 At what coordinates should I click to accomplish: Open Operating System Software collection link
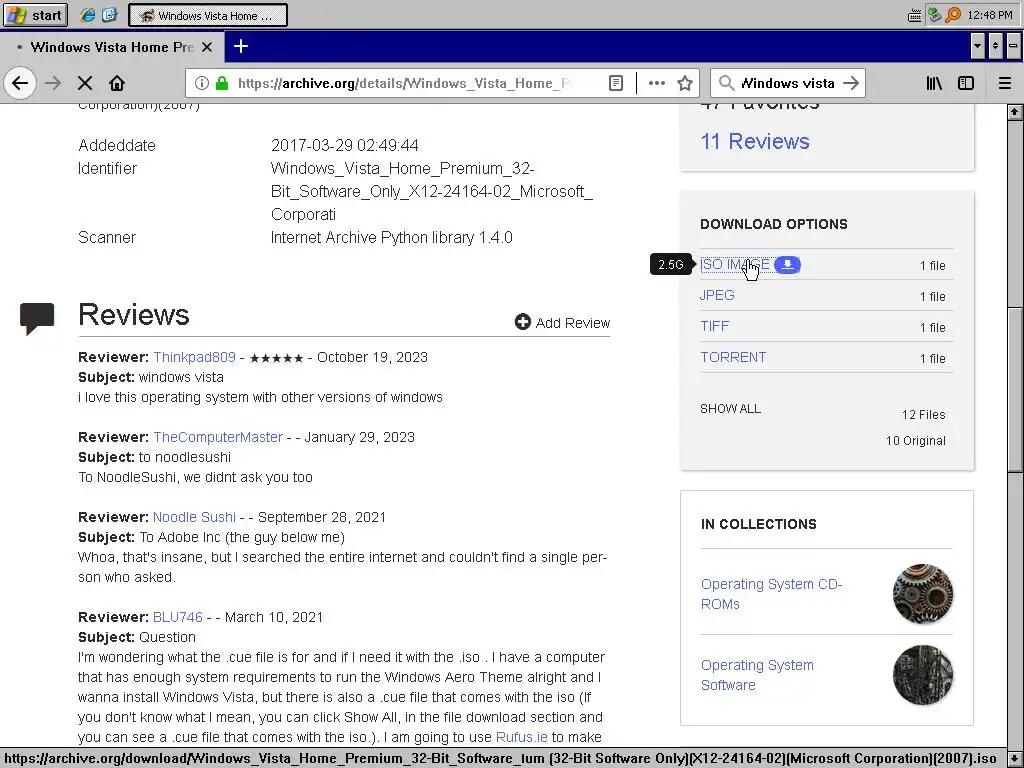[757, 675]
